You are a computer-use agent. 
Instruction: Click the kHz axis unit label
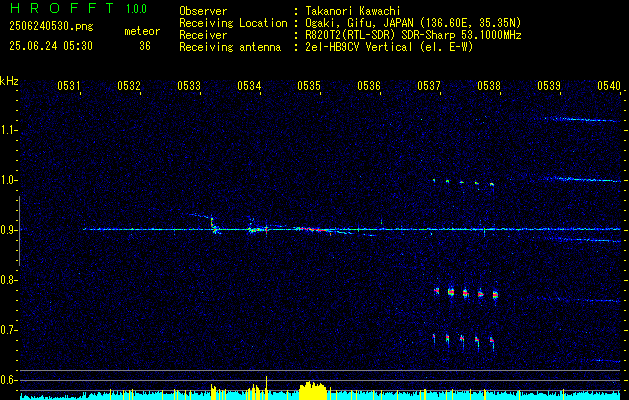tap(9, 81)
